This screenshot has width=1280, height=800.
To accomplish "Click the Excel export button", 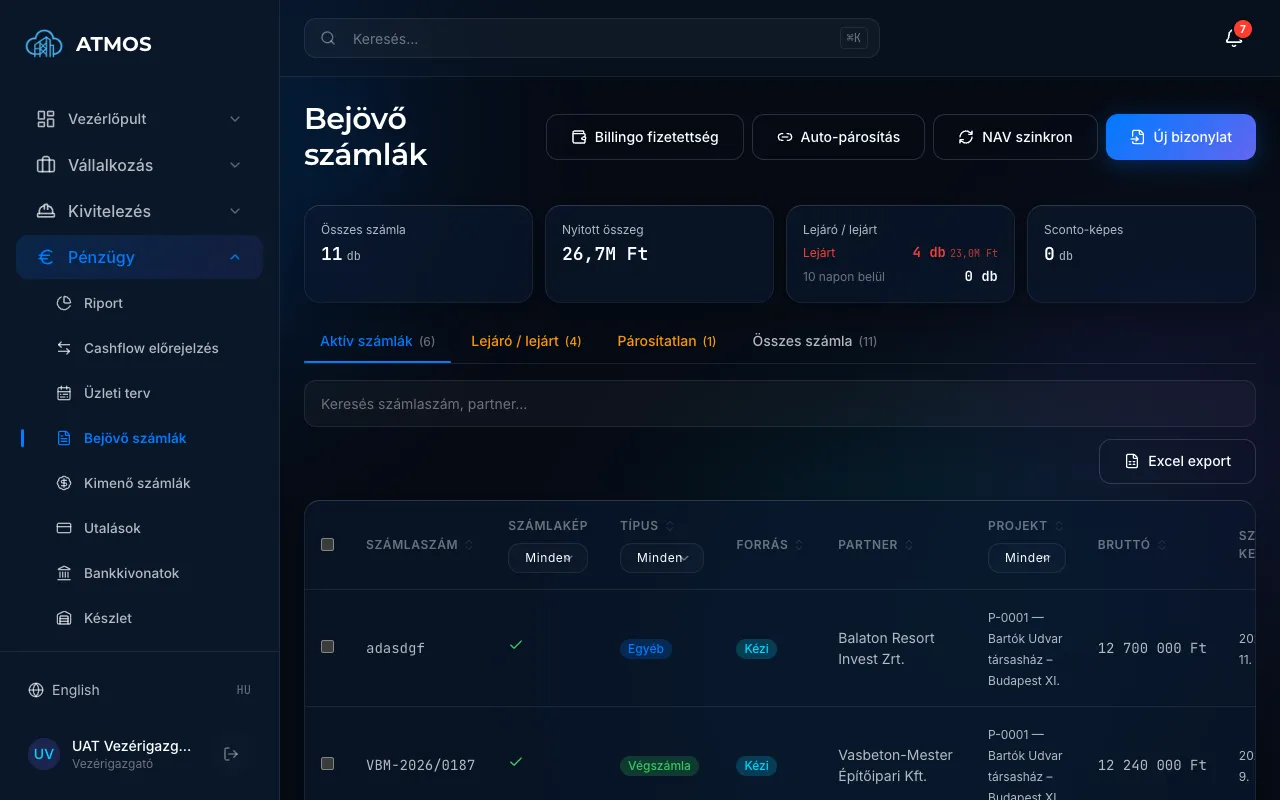I will [x=1177, y=461].
